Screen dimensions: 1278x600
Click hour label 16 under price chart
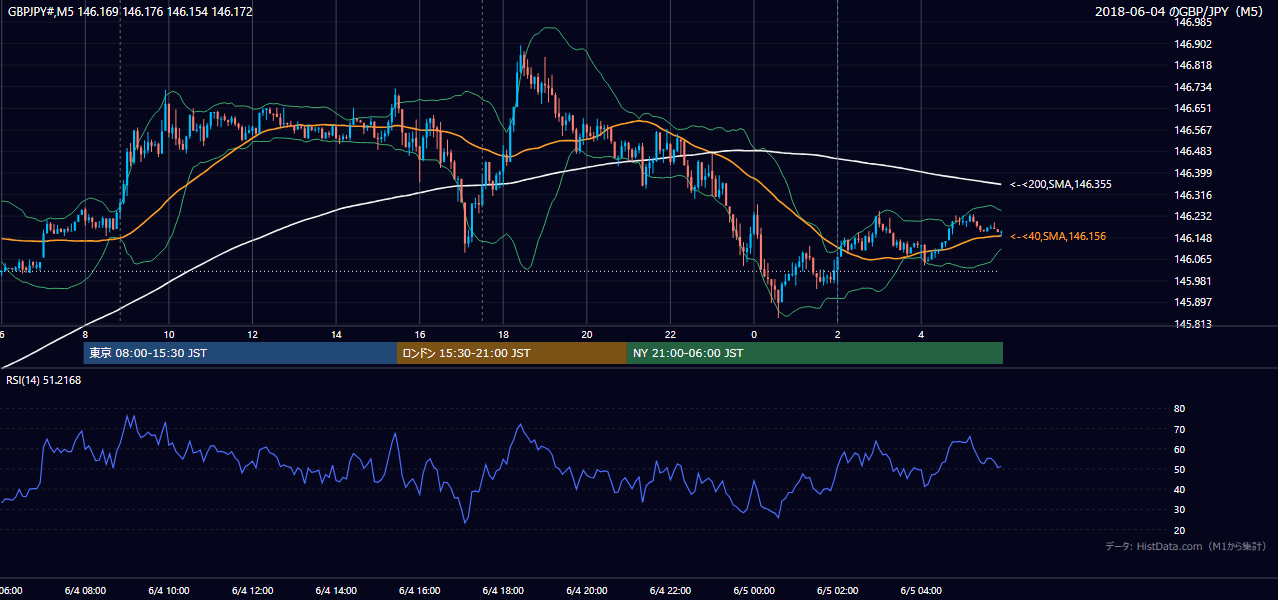420,335
